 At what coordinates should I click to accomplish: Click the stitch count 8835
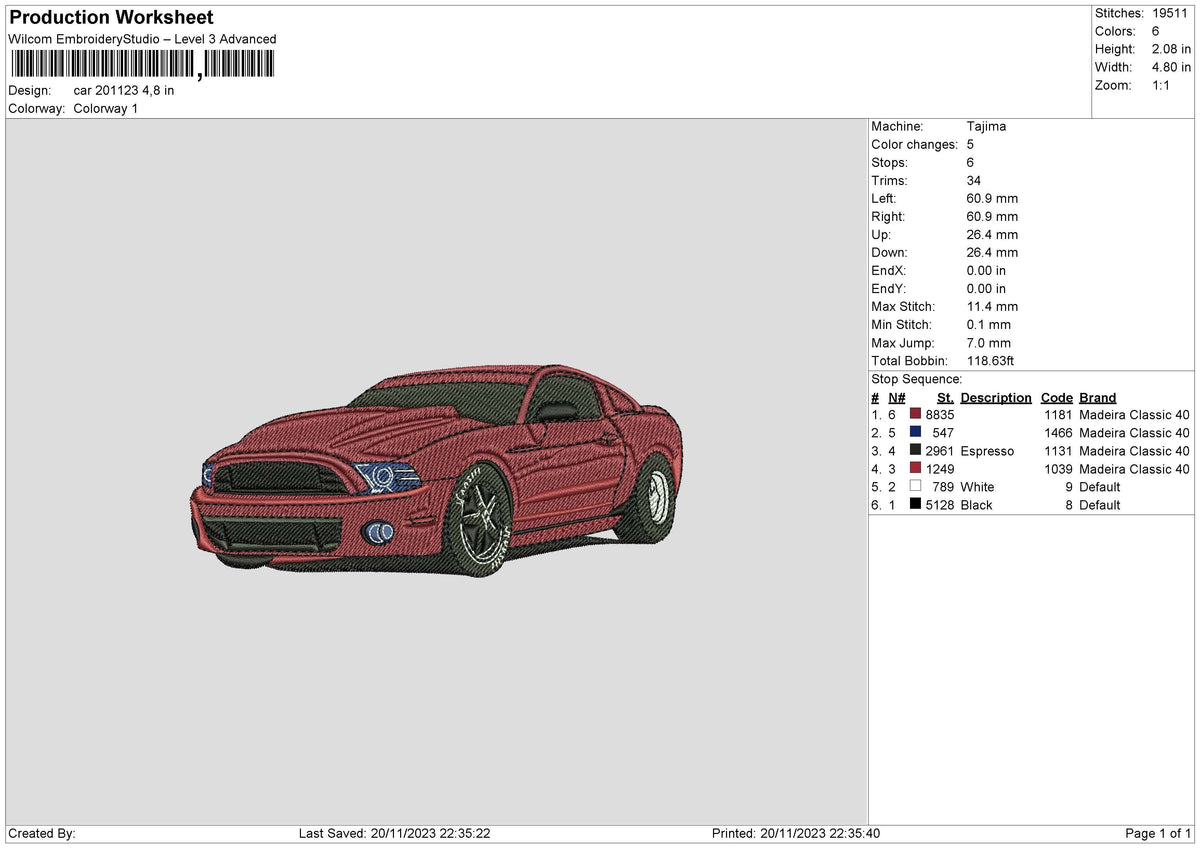coord(941,414)
